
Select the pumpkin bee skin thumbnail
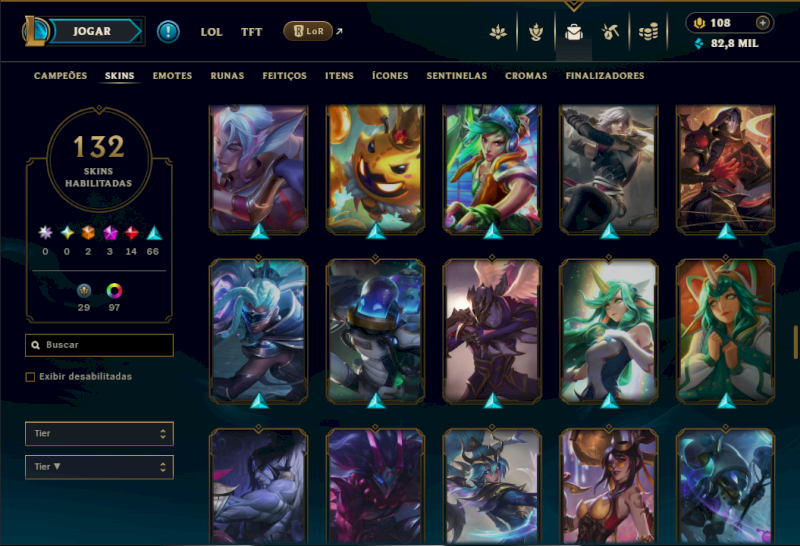pos(376,169)
